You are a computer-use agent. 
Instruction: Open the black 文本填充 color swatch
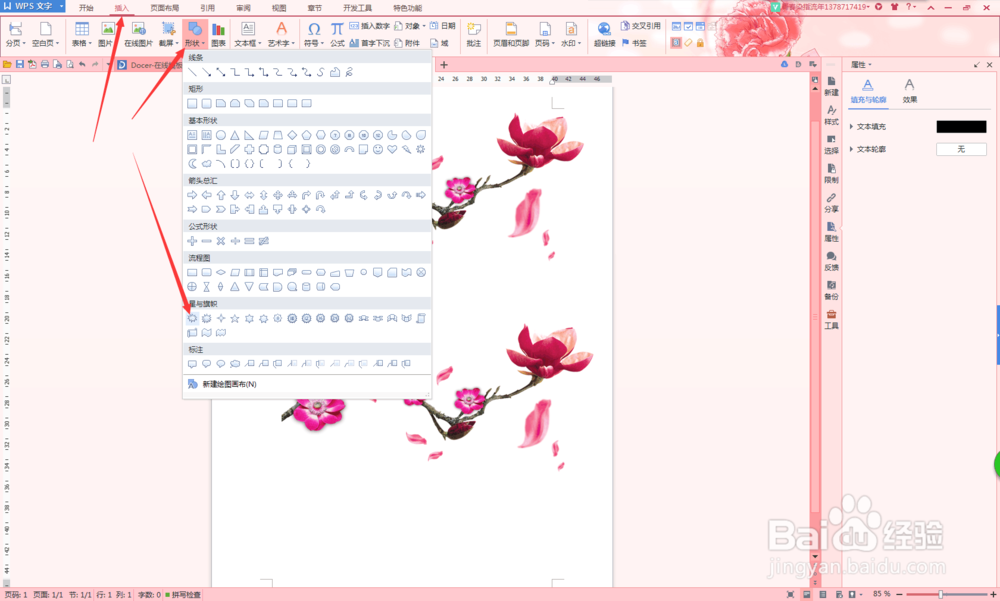(x=962, y=126)
